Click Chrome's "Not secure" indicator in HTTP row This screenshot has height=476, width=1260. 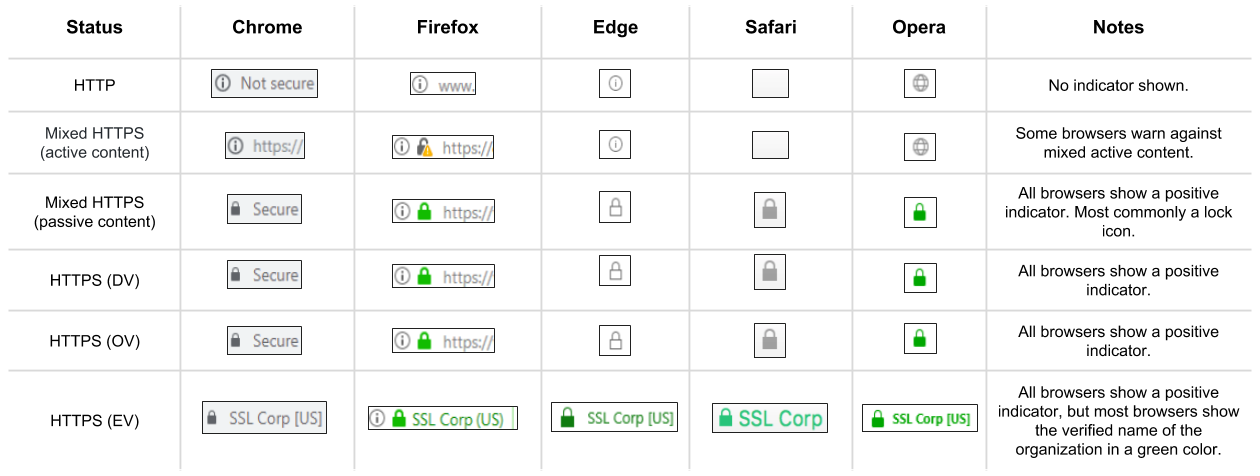[264, 84]
